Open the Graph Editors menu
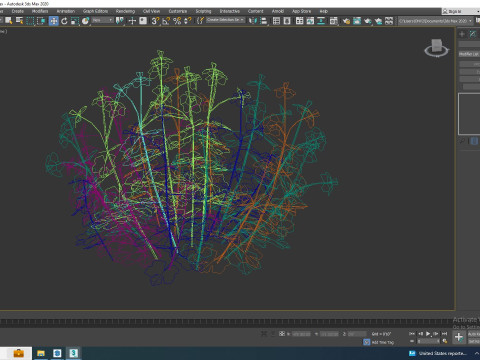This screenshot has height=360, width=480. 95,11
